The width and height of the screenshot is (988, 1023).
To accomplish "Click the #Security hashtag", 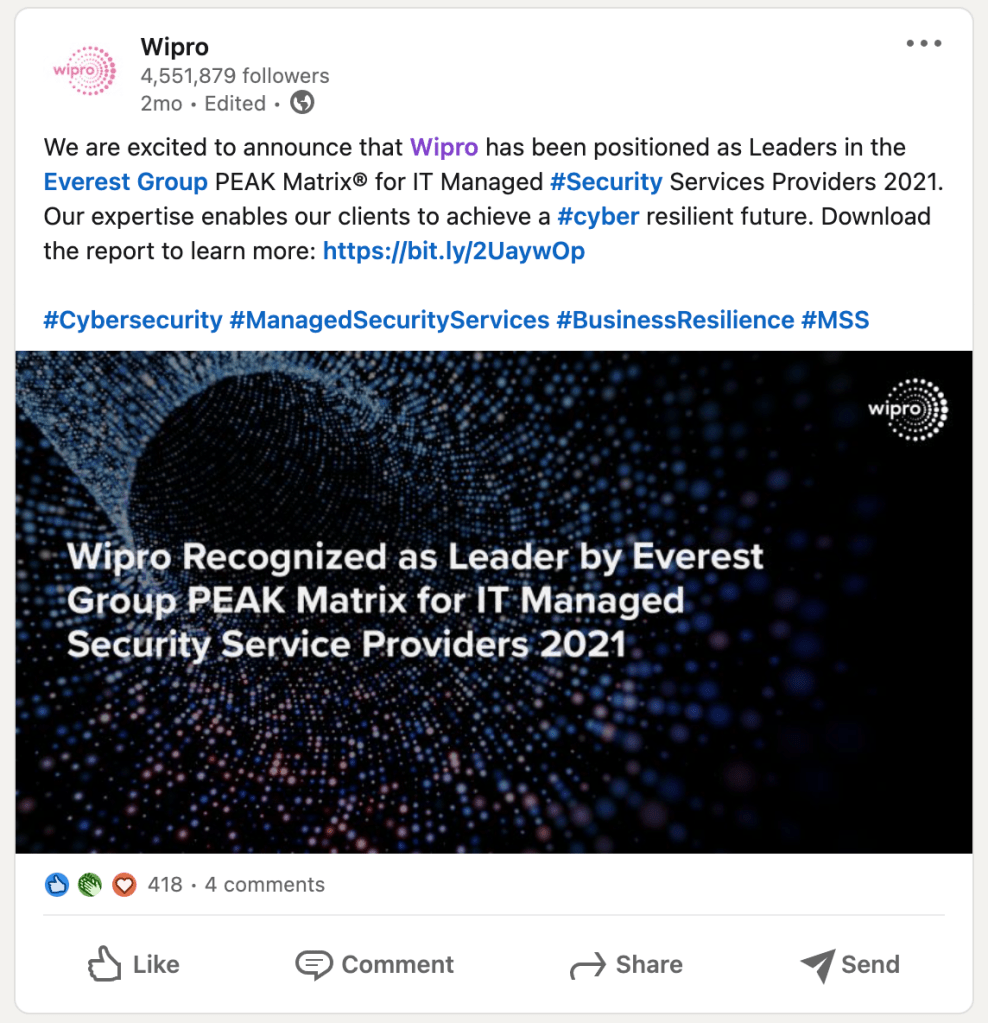I will [x=606, y=182].
